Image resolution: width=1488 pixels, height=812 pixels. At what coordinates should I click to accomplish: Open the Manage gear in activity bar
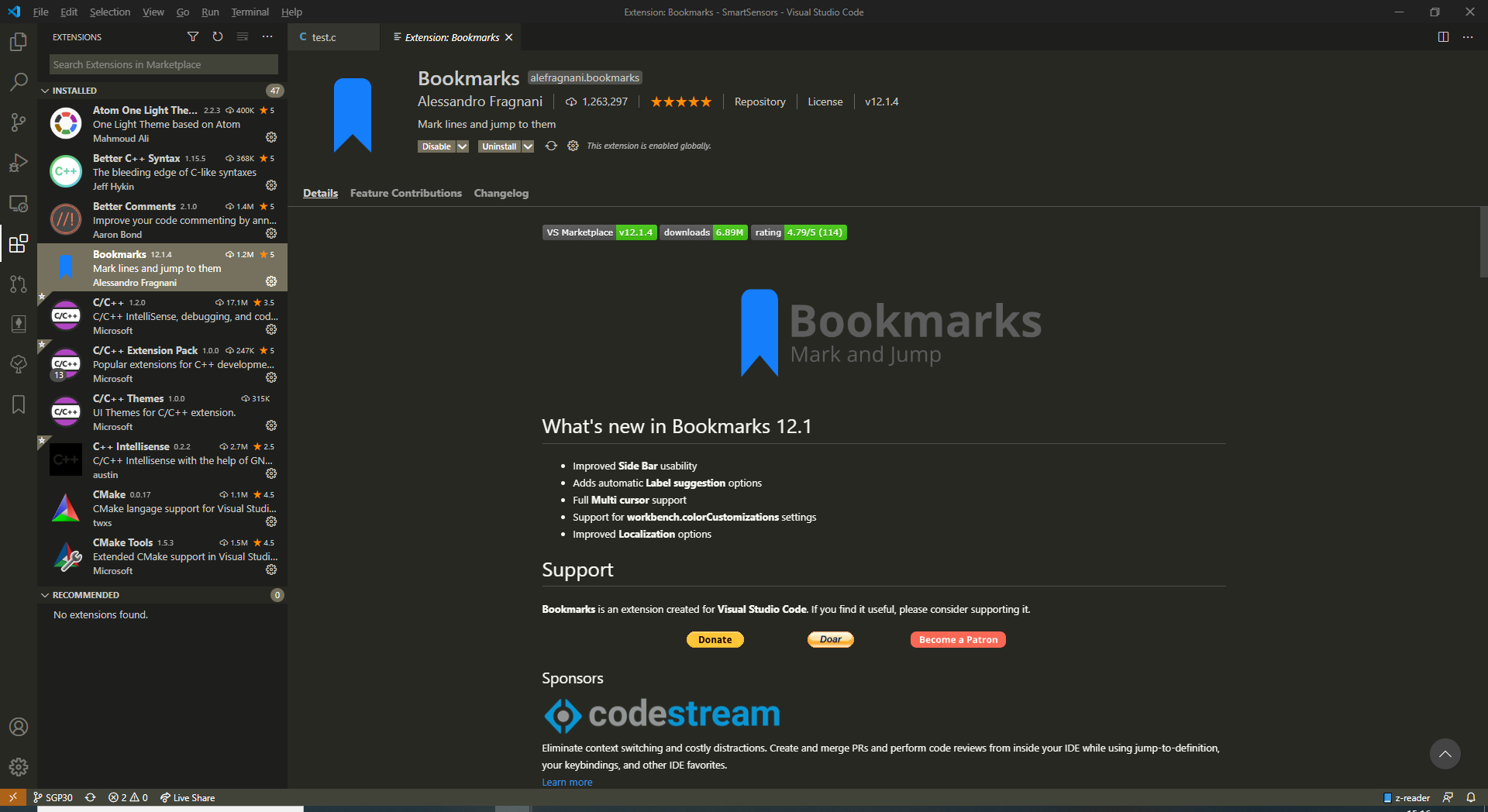19,767
